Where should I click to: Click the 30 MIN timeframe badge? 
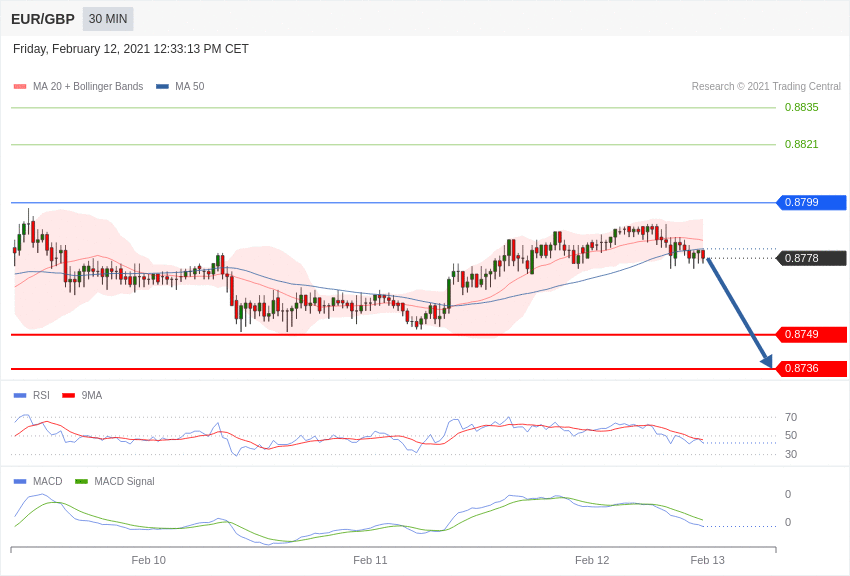[108, 19]
